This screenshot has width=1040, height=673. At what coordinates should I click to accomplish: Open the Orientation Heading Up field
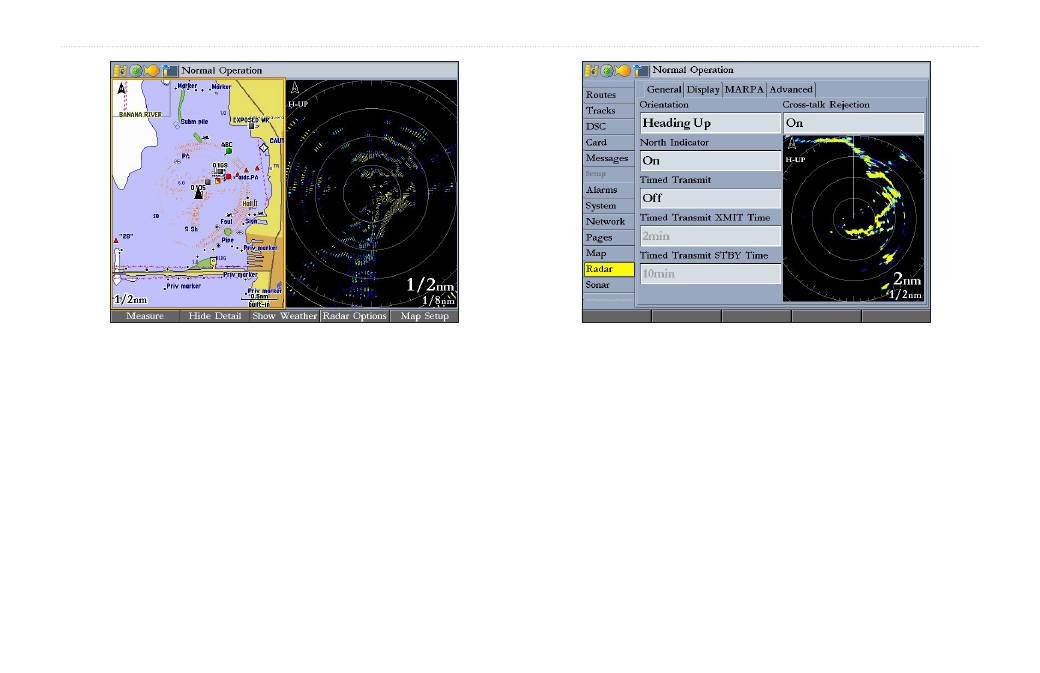(710, 123)
